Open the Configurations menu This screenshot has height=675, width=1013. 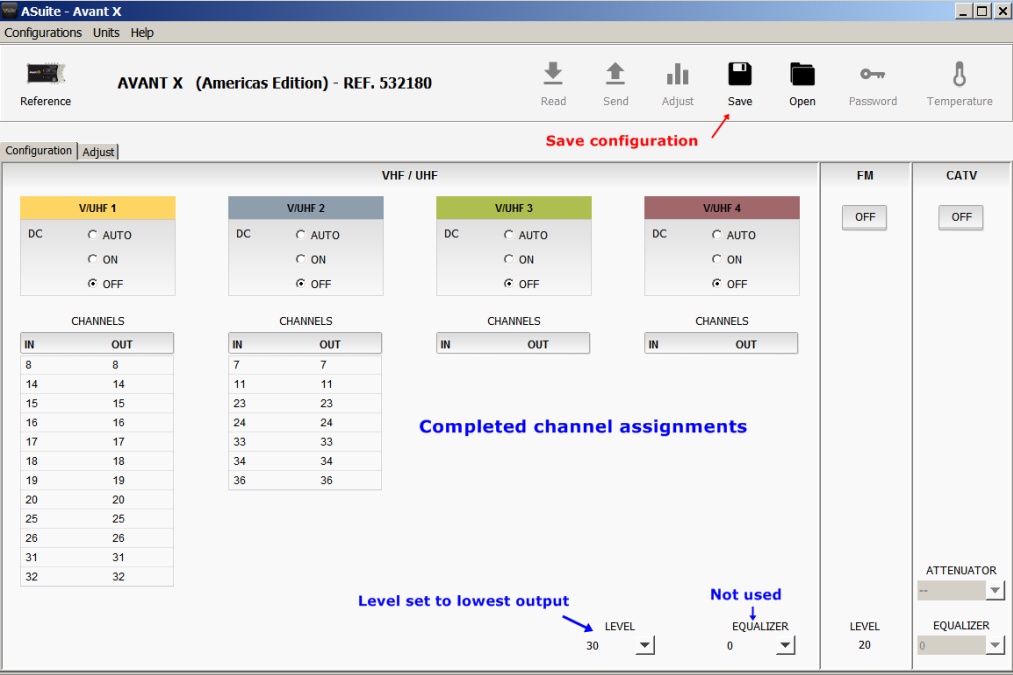pyautogui.click(x=43, y=33)
